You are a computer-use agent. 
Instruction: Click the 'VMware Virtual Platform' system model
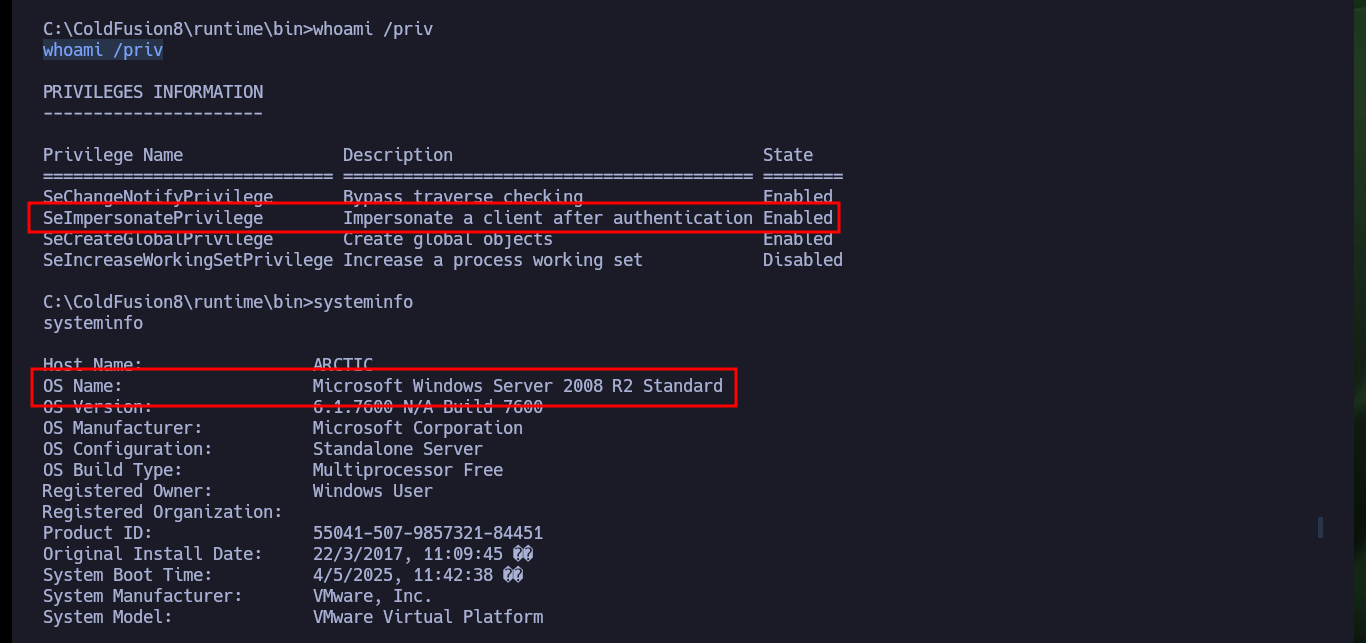(x=428, y=617)
